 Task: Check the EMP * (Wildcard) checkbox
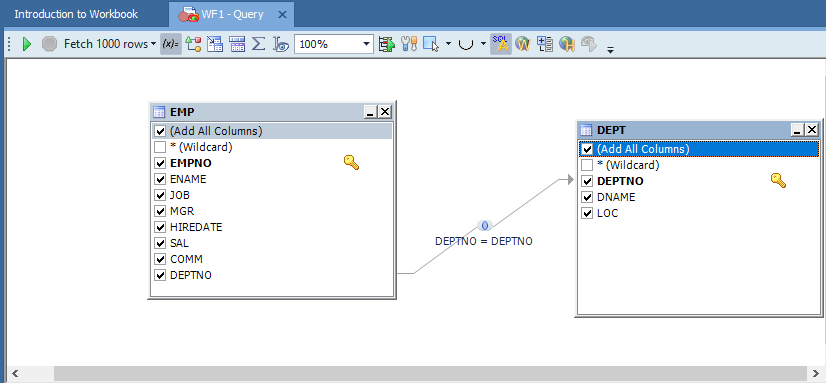click(x=161, y=147)
